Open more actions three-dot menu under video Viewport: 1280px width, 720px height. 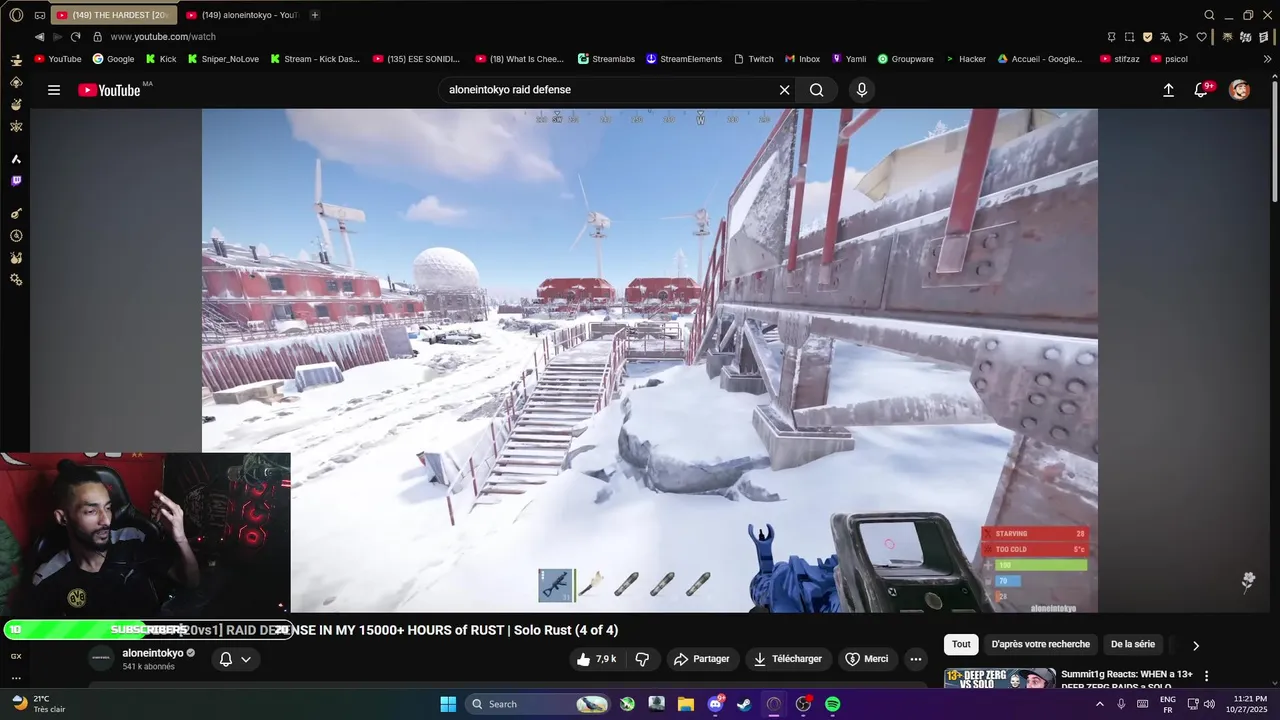click(915, 659)
